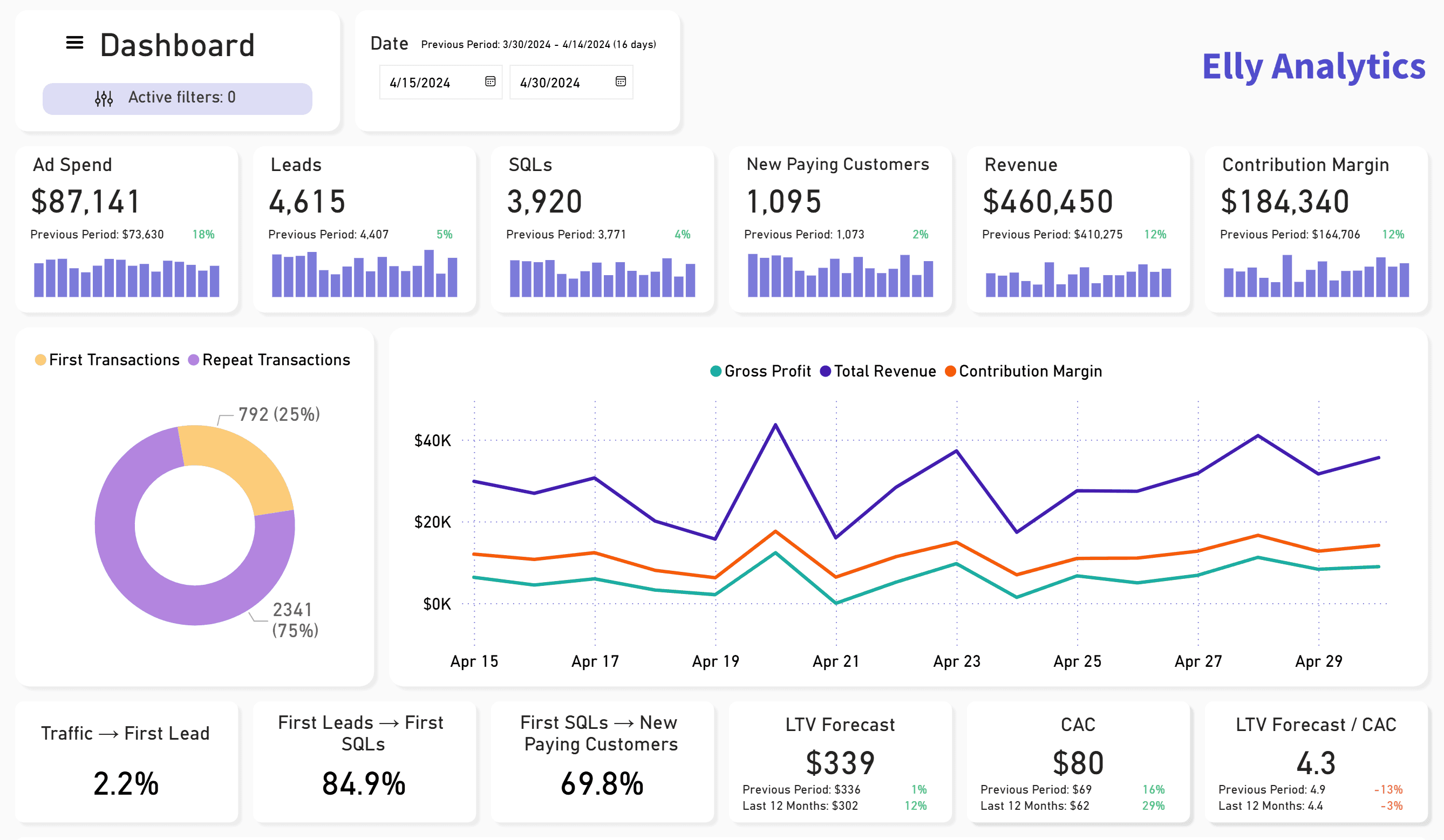
Task: Open the LTV Forecast $339 card
Action: click(840, 762)
